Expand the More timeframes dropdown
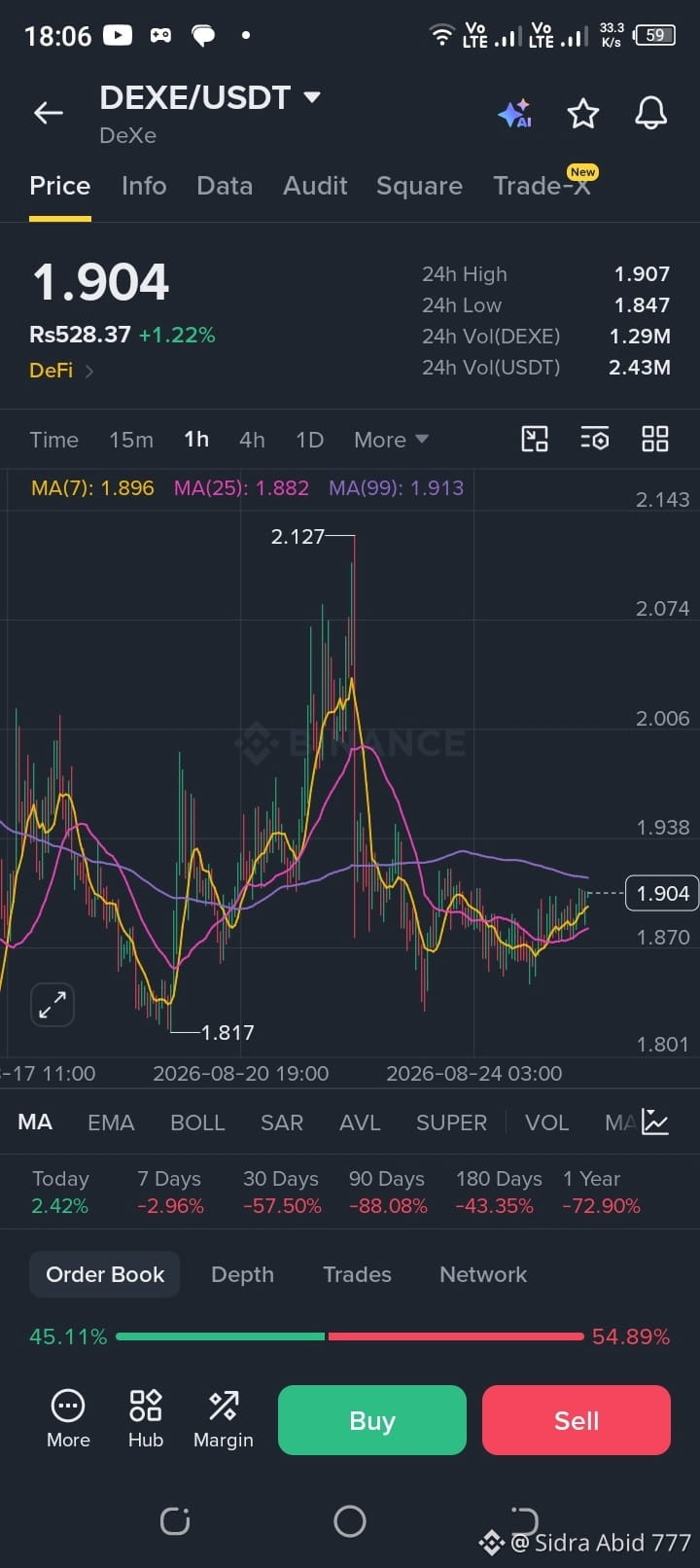Viewport: 700px width, 1568px height. click(392, 440)
